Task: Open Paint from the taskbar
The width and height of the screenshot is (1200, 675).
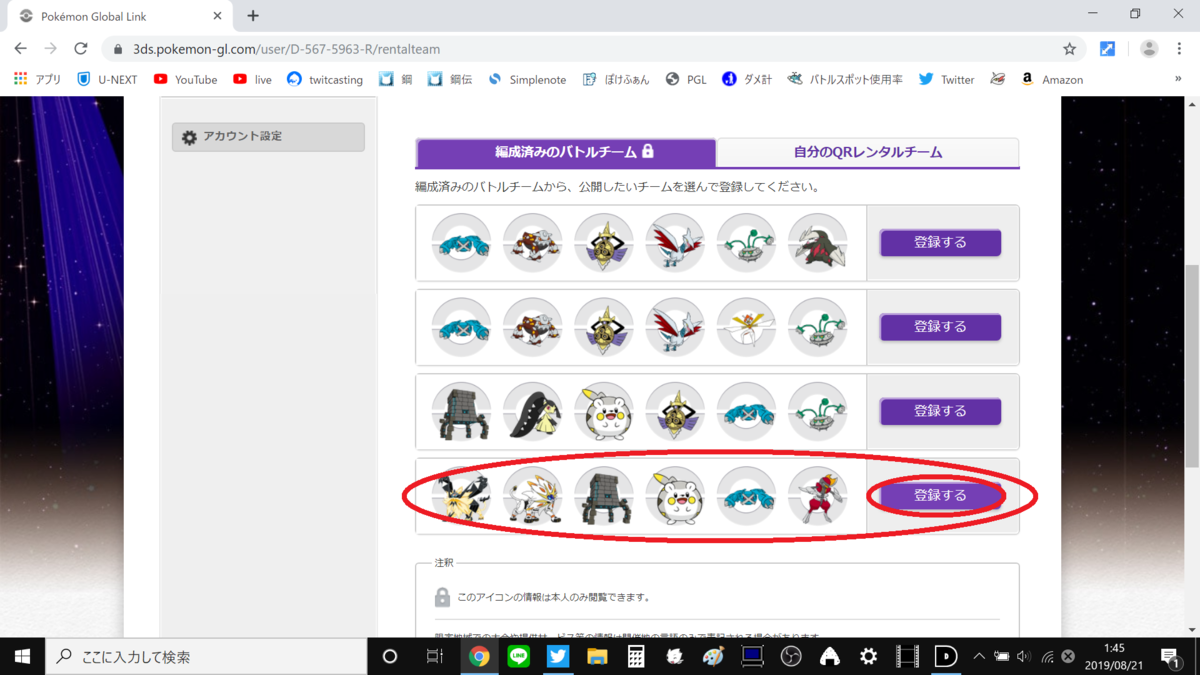Action: click(713, 656)
